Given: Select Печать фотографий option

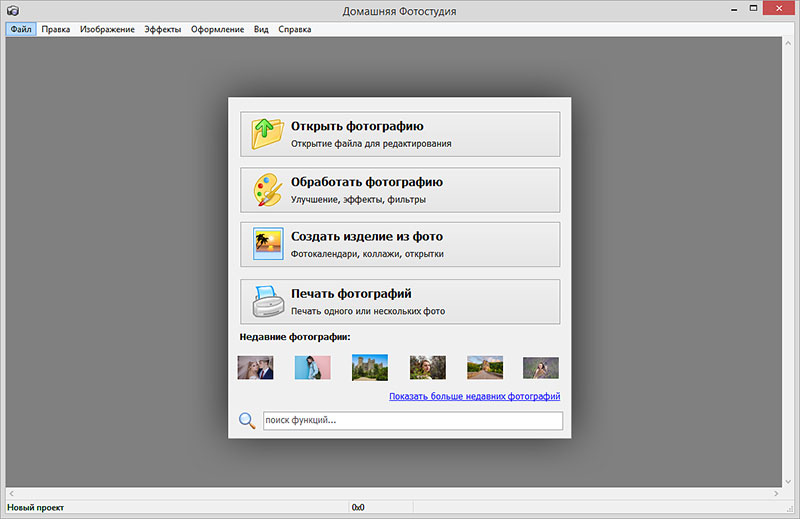Looking at the screenshot, I should pos(400,302).
